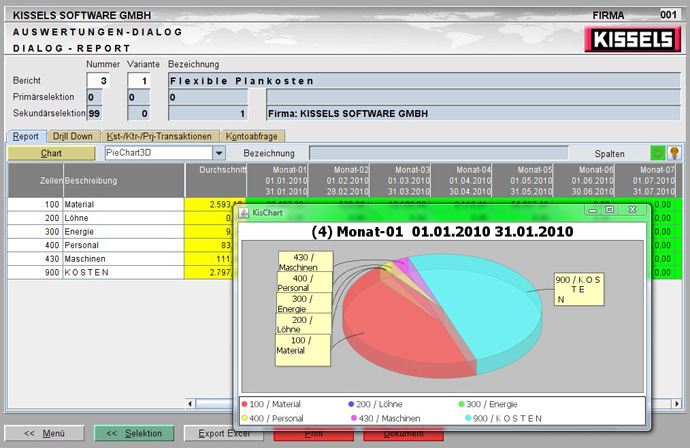The width and height of the screenshot is (690, 448).
Task: Click the red Dokument button
Action: (x=403, y=436)
